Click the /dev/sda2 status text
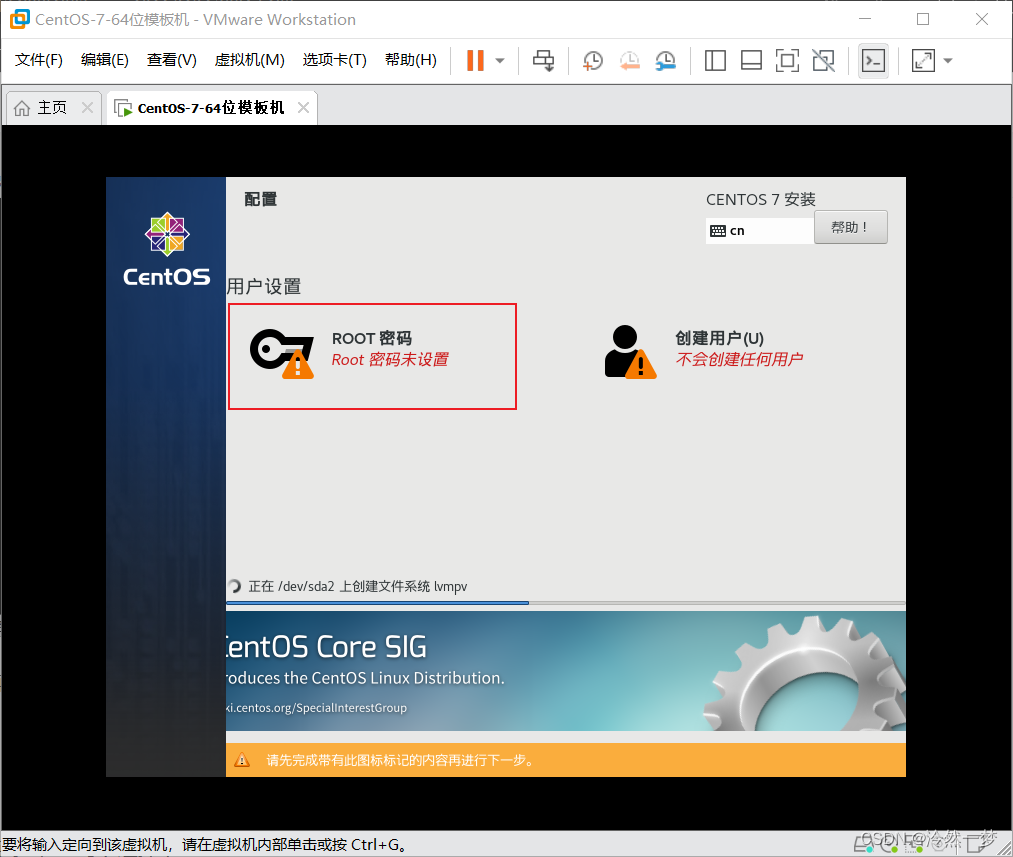Screen dimensions: 1013x857 click(x=358, y=586)
